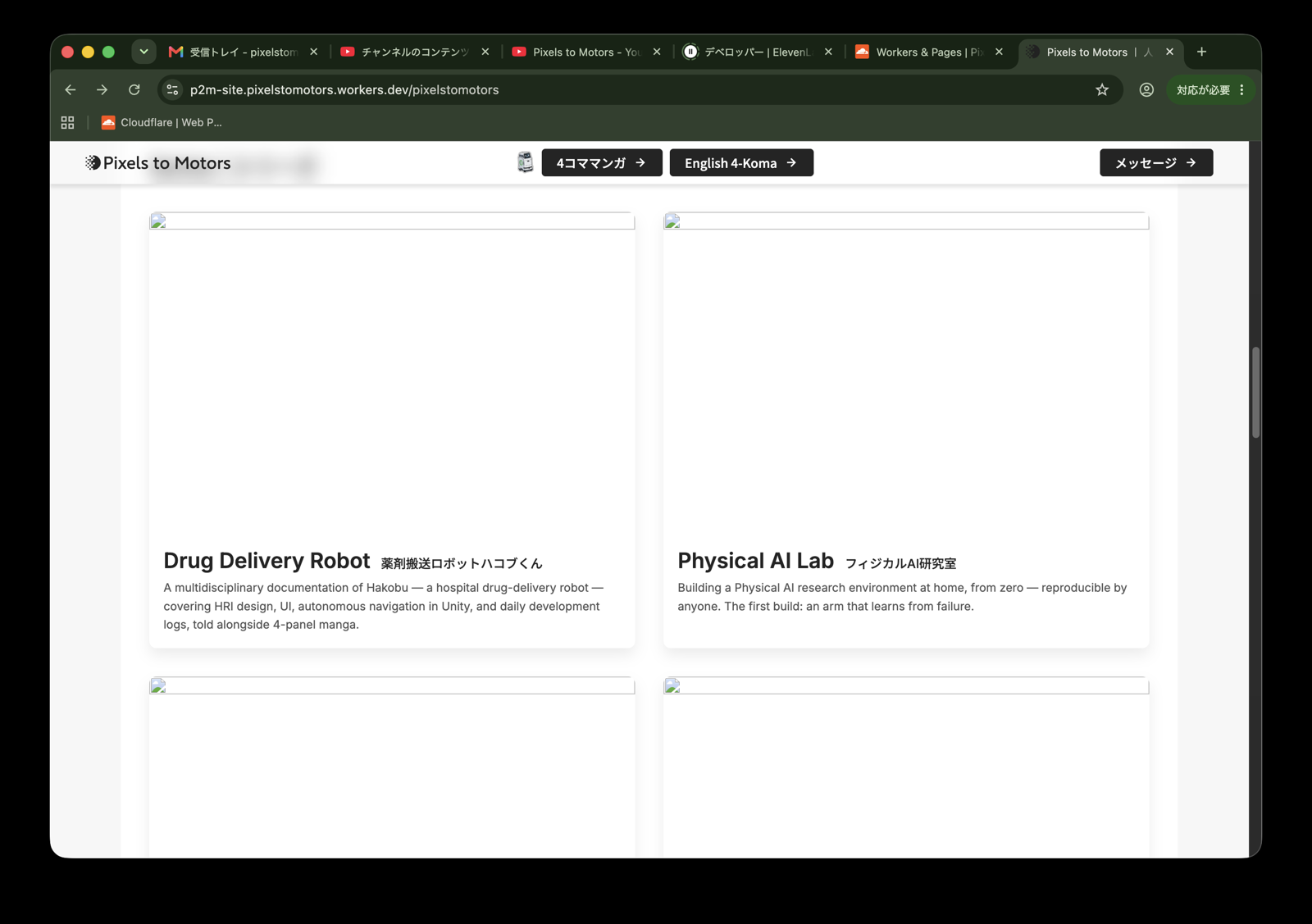Viewport: 1312px width, 924px height.
Task: Open the apps grid in bookmarks bar
Action: (x=67, y=122)
